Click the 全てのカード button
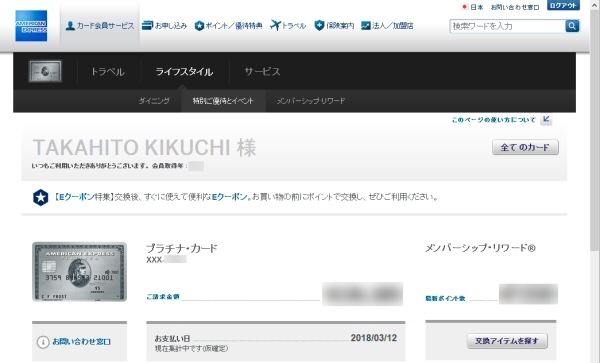600x363 pixels. [525, 147]
